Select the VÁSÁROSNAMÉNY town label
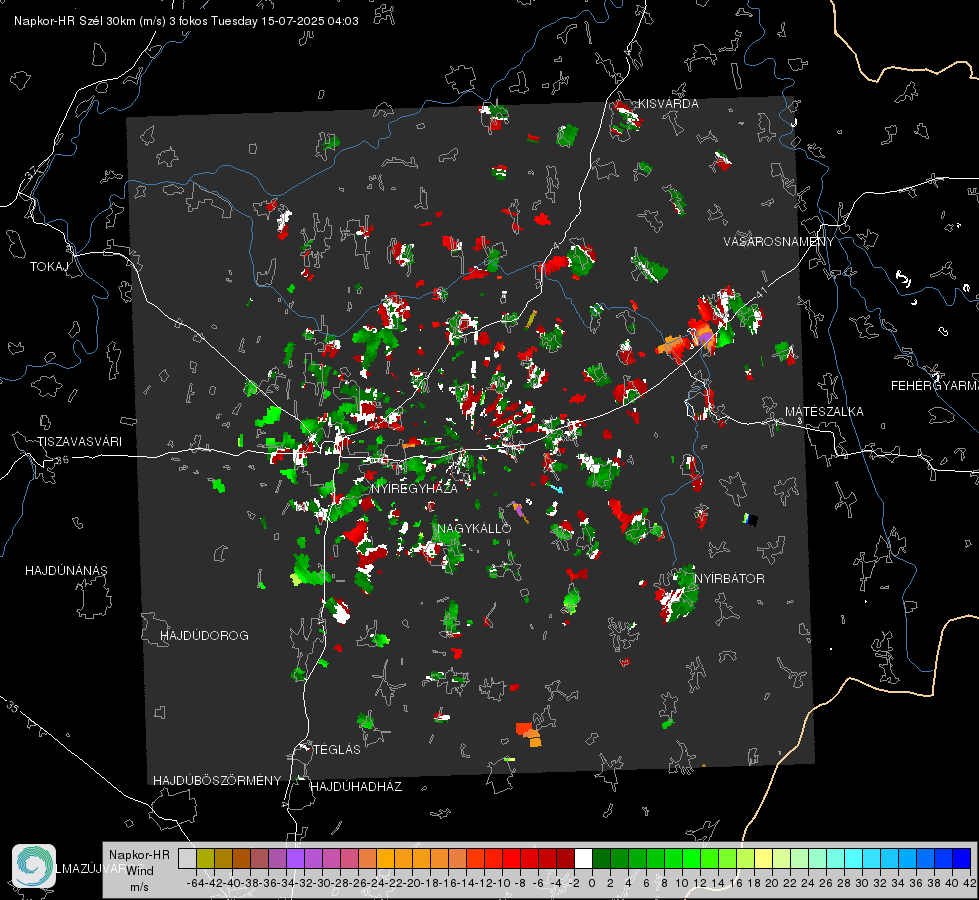The image size is (979, 900). pos(779,241)
